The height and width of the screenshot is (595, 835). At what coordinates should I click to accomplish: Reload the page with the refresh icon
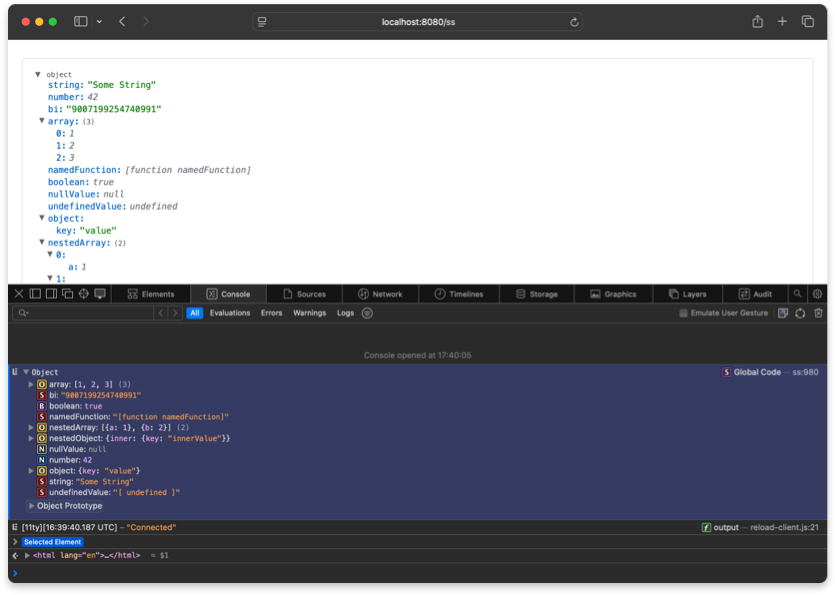574,22
